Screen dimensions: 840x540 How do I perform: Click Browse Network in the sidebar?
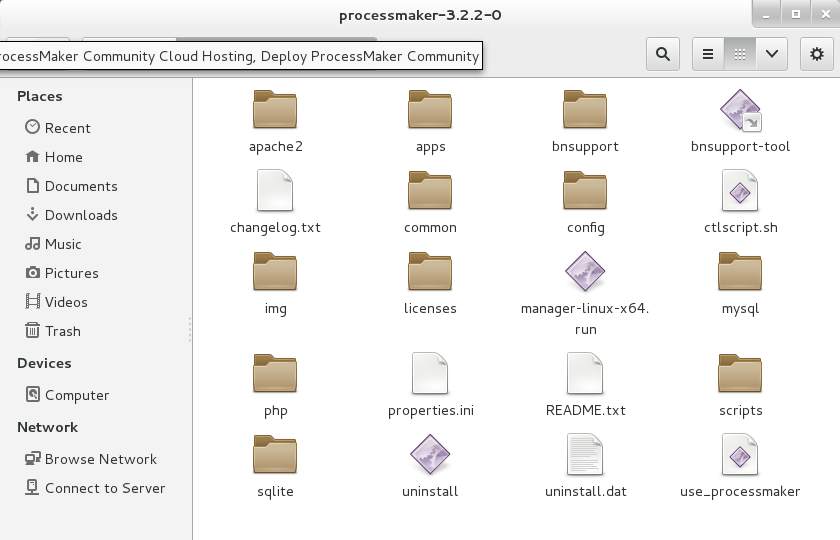tap(100, 459)
